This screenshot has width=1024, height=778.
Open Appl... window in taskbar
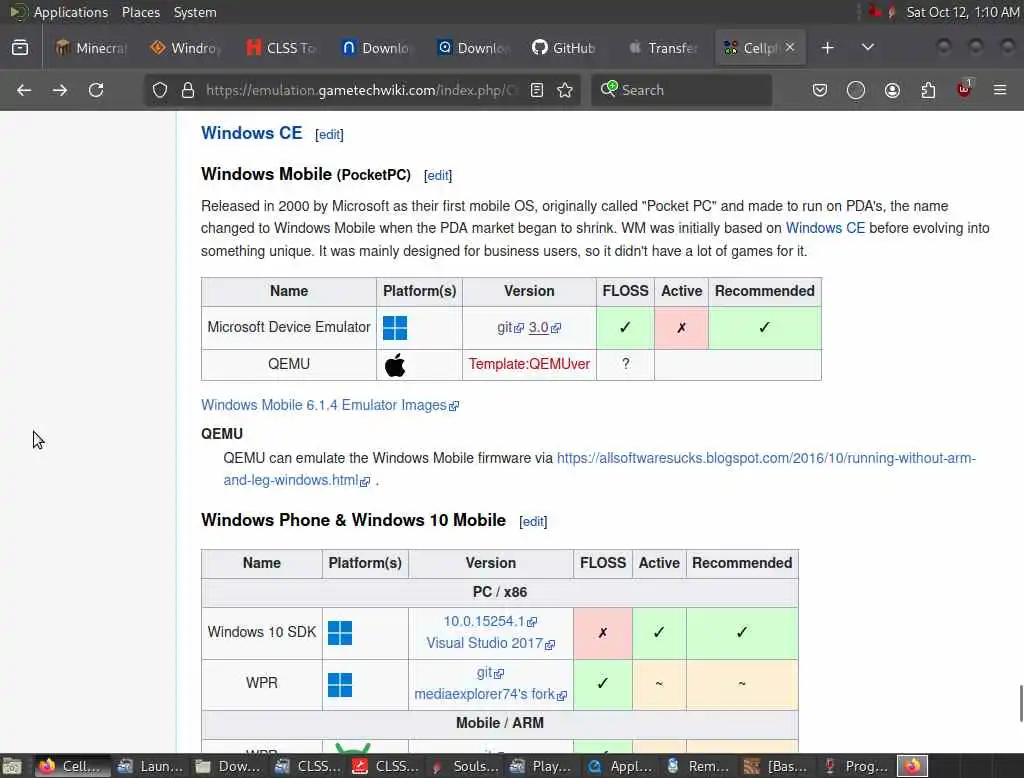coord(620,766)
